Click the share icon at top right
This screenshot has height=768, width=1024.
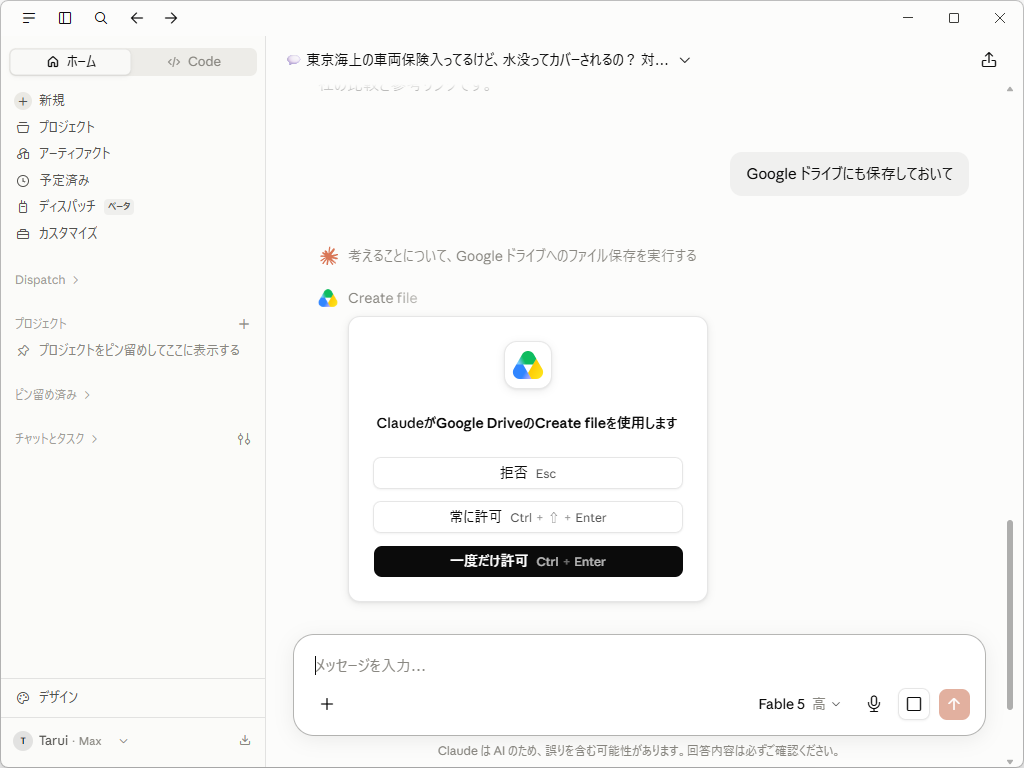pos(989,60)
